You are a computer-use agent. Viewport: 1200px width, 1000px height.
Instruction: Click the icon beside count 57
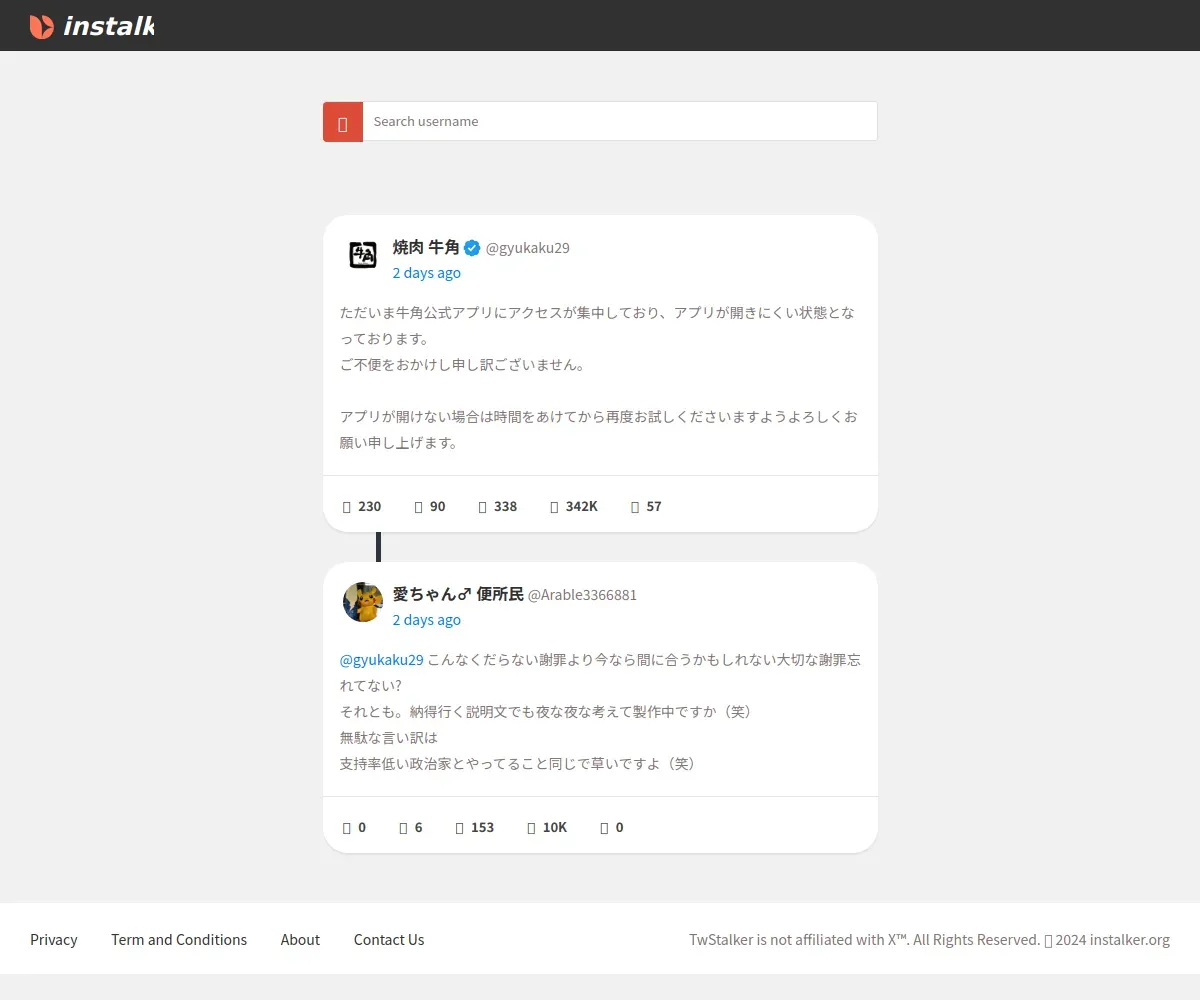tap(635, 507)
